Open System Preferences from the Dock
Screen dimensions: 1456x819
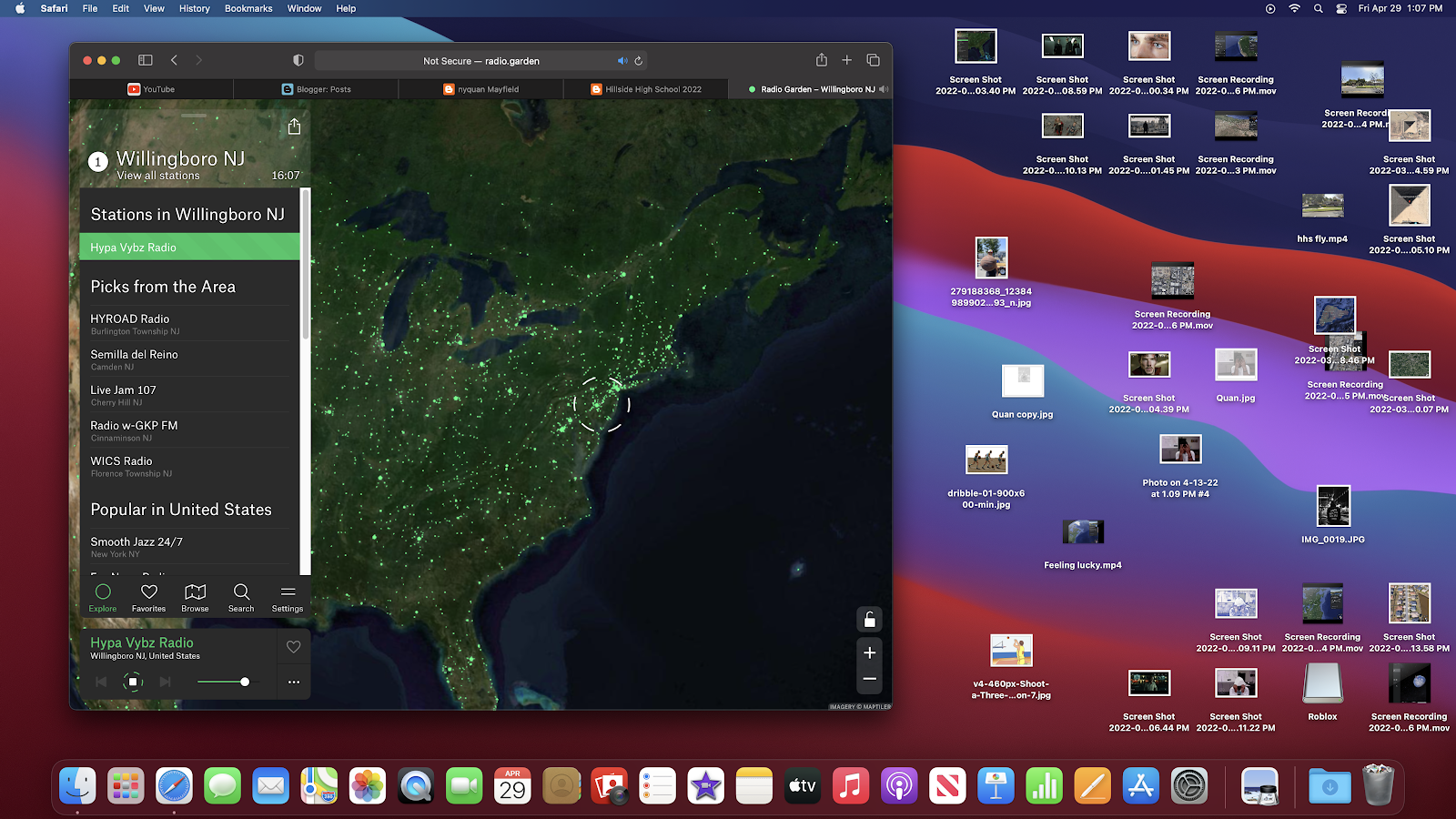(x=1189, y=786)
